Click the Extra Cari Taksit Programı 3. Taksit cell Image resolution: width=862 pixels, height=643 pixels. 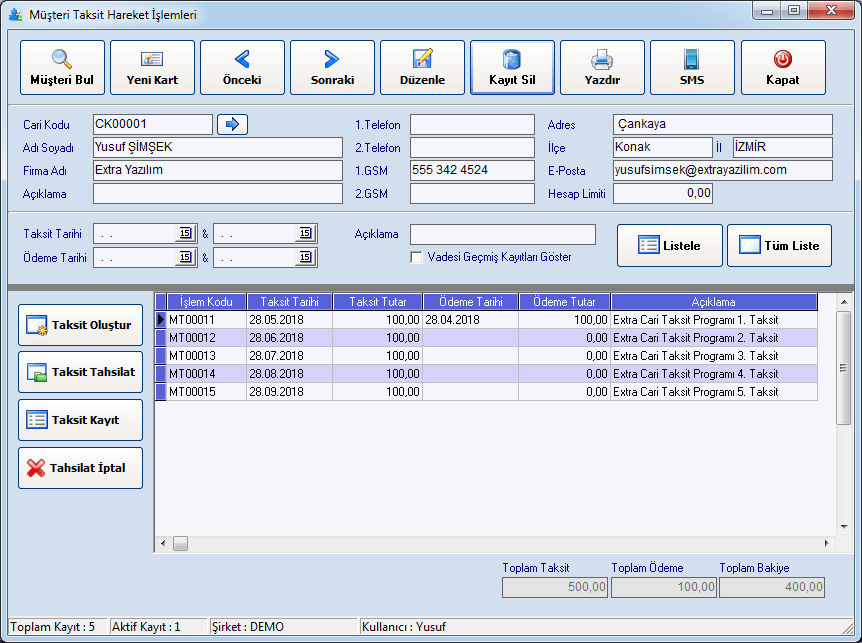coord(714,356)
